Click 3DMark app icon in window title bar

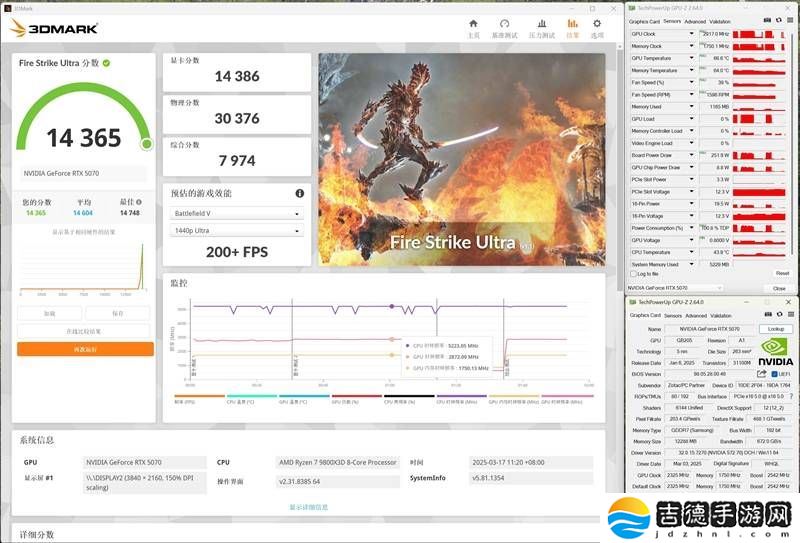[7, 9]
